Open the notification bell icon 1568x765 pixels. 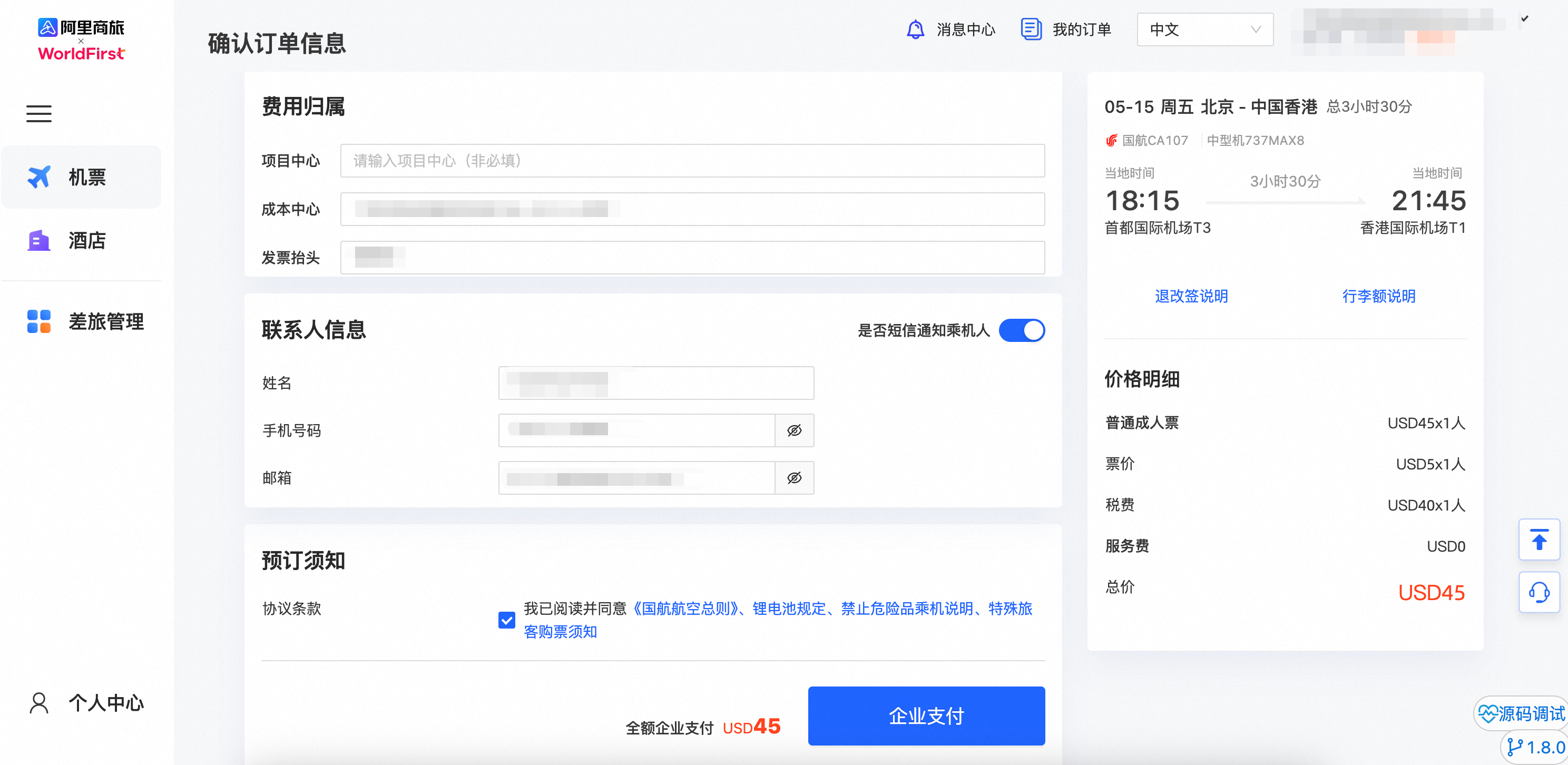(x=915, y=29)
